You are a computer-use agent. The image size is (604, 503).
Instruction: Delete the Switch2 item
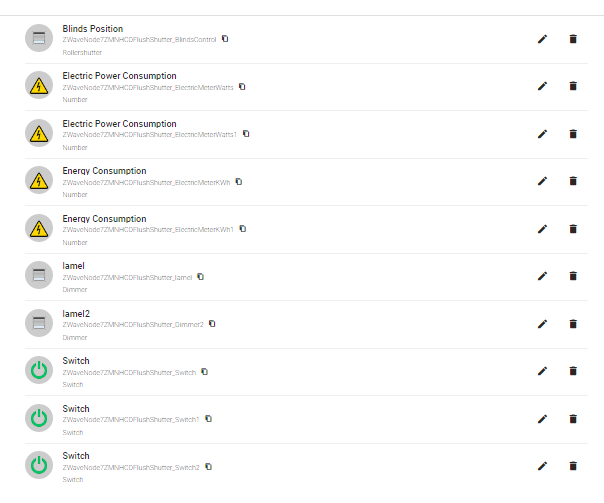(x=573, y=465)
